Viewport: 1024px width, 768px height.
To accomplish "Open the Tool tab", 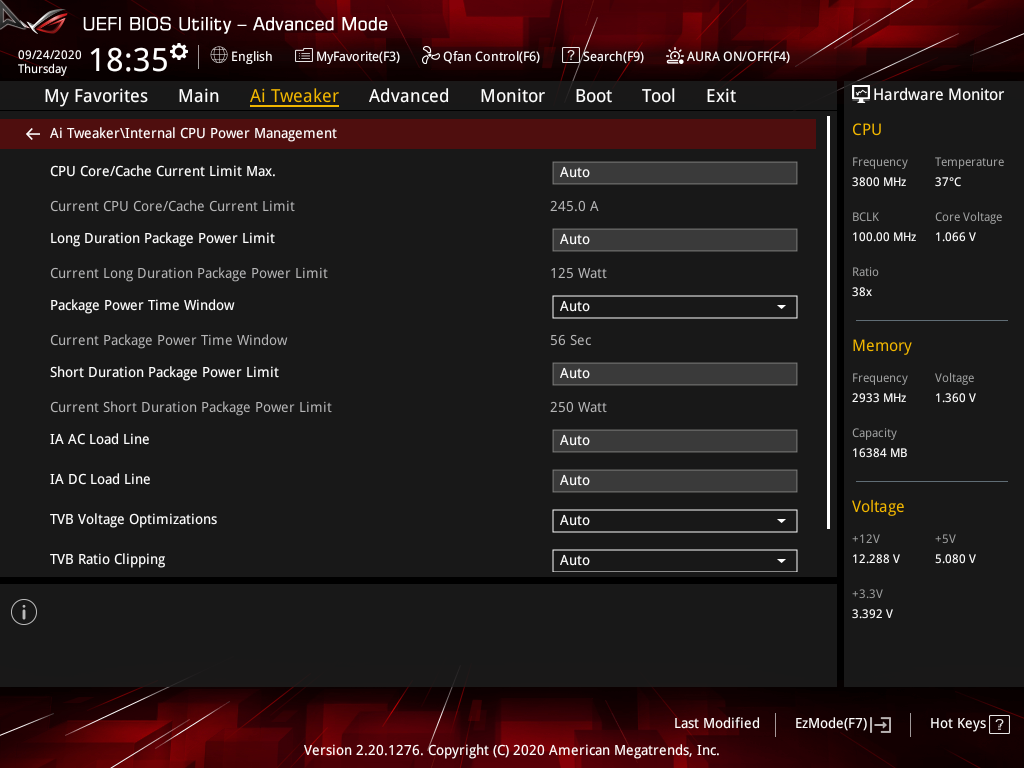I will click(x=658, y=96).
